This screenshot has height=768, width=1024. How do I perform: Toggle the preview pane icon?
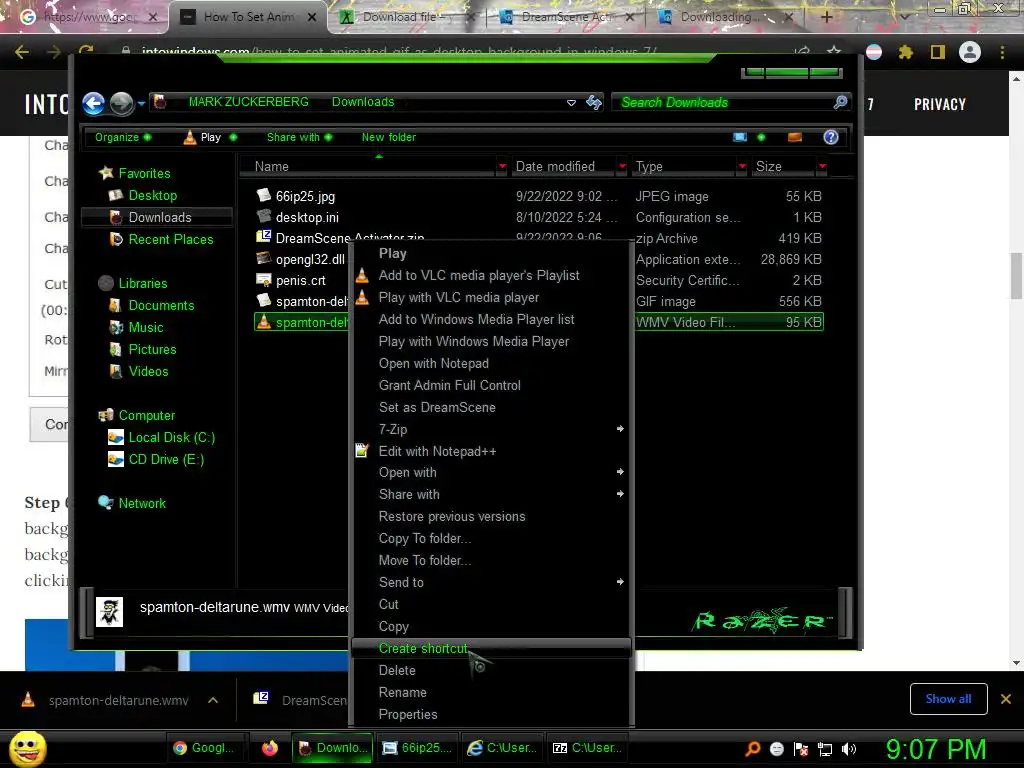795,137
